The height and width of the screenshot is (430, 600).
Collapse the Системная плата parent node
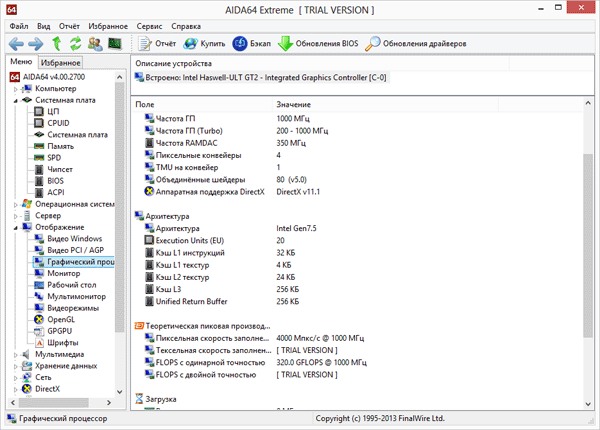16,101
